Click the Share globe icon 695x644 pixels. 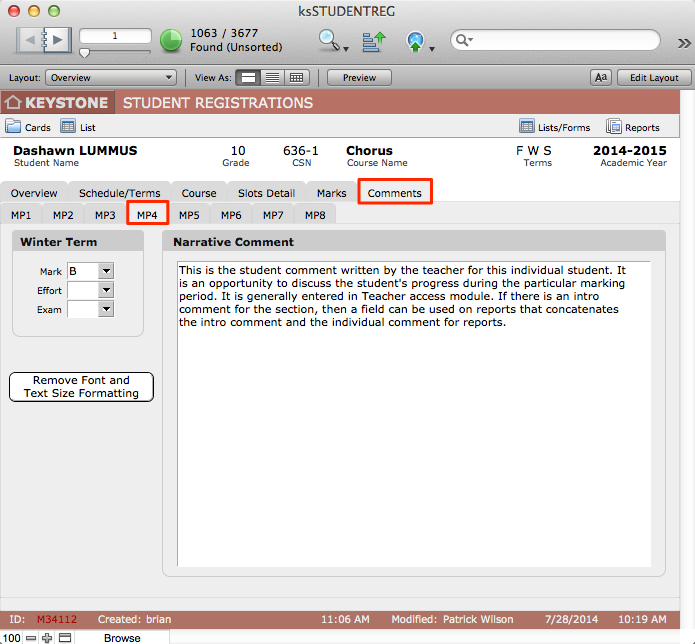coord(417,40)
